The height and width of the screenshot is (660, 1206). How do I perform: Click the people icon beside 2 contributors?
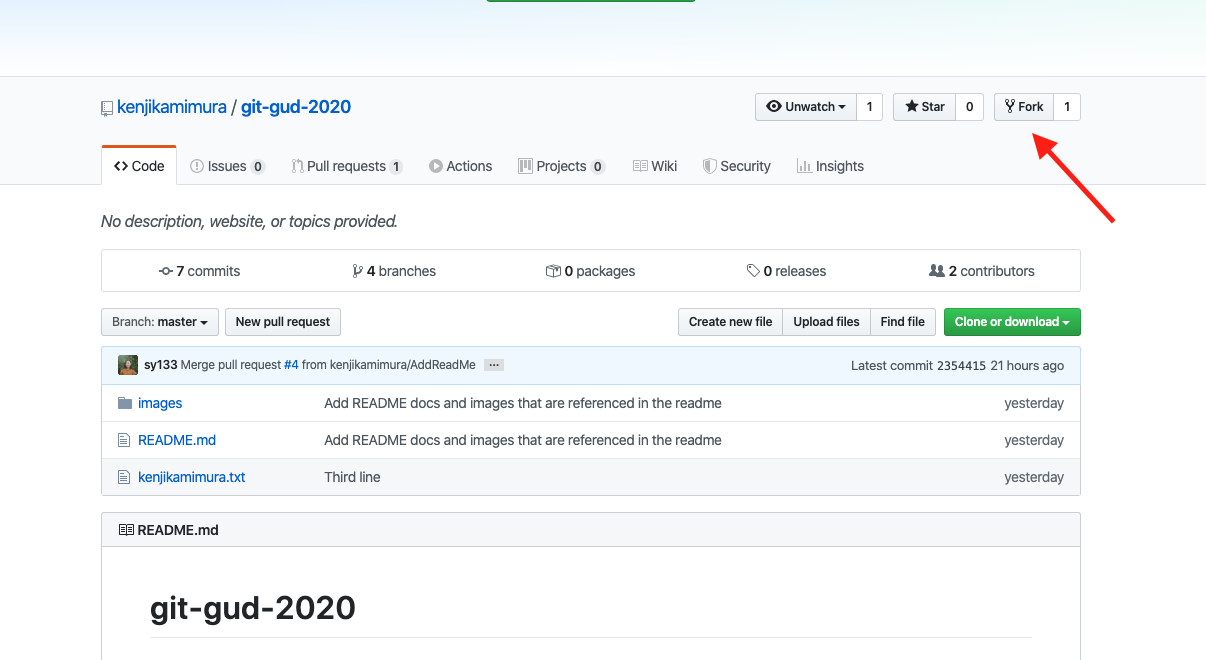(937, 271)
